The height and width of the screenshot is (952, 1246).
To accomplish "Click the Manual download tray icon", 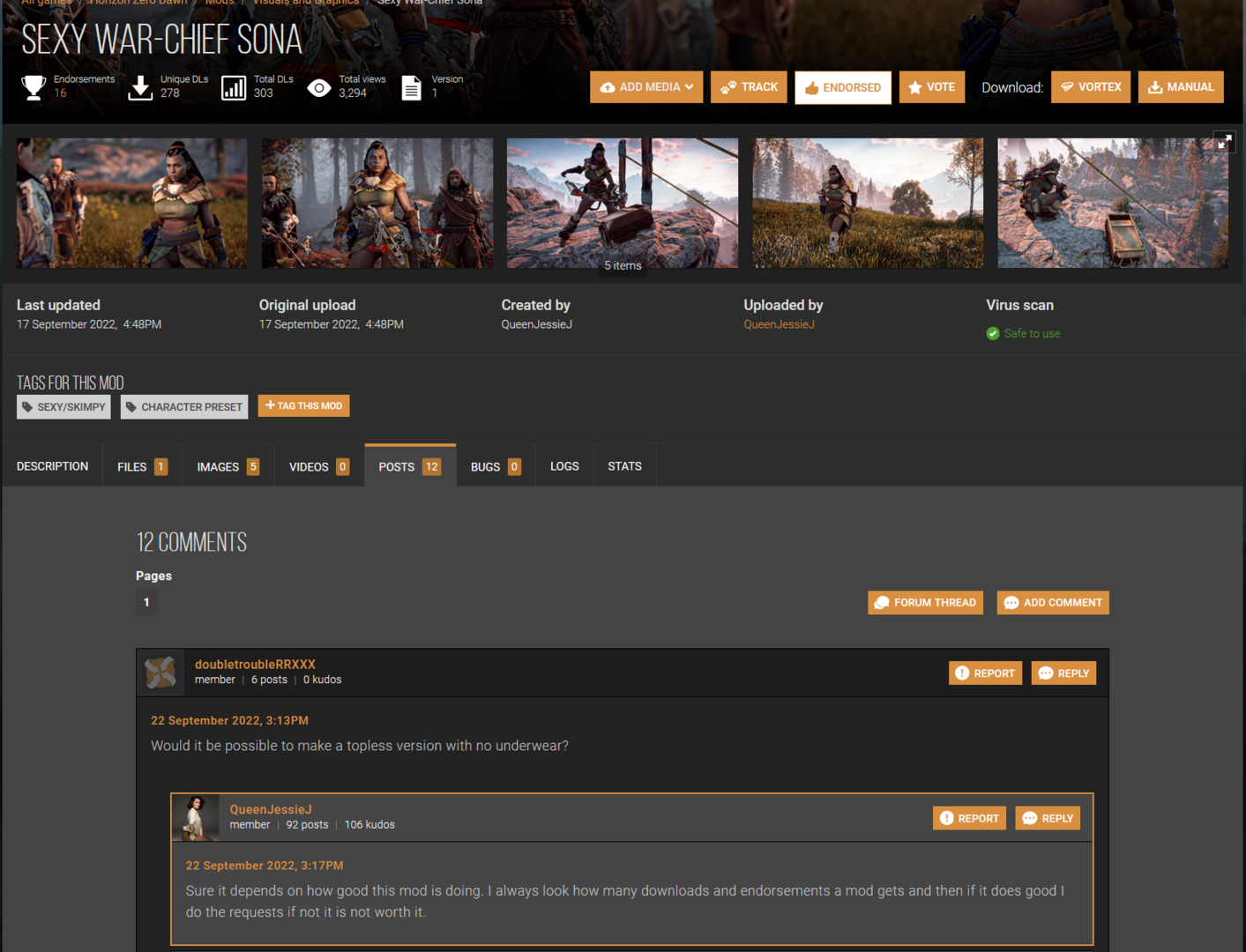I will (1155, 87).
